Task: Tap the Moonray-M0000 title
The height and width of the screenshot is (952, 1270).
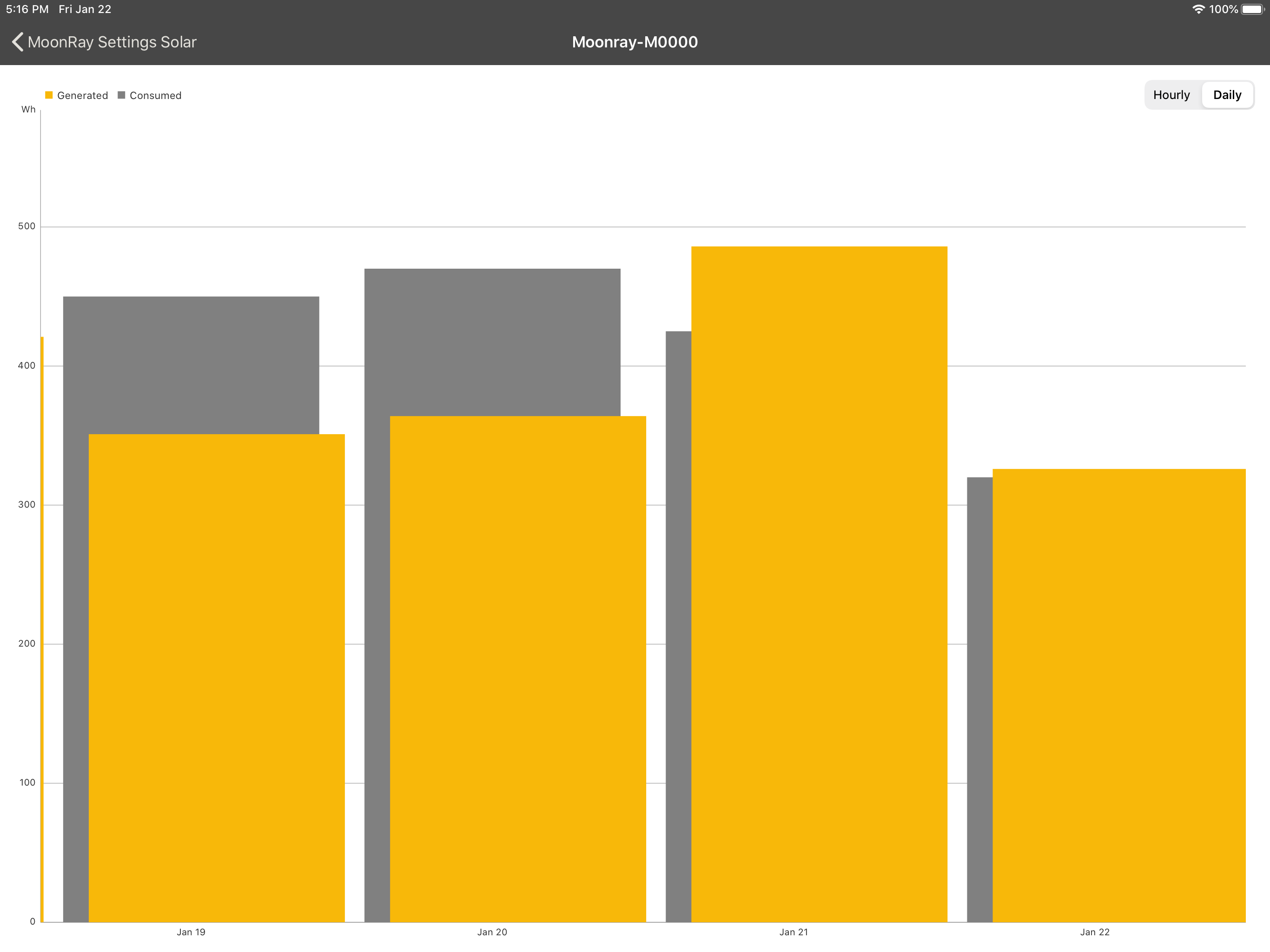Action: click(635, 42)
